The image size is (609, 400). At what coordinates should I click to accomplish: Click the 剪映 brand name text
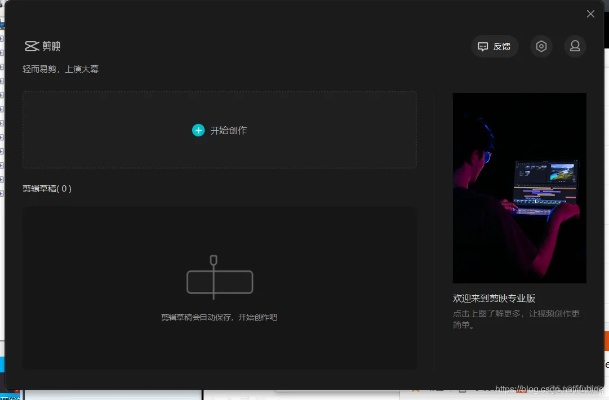(x=51, y=47)
